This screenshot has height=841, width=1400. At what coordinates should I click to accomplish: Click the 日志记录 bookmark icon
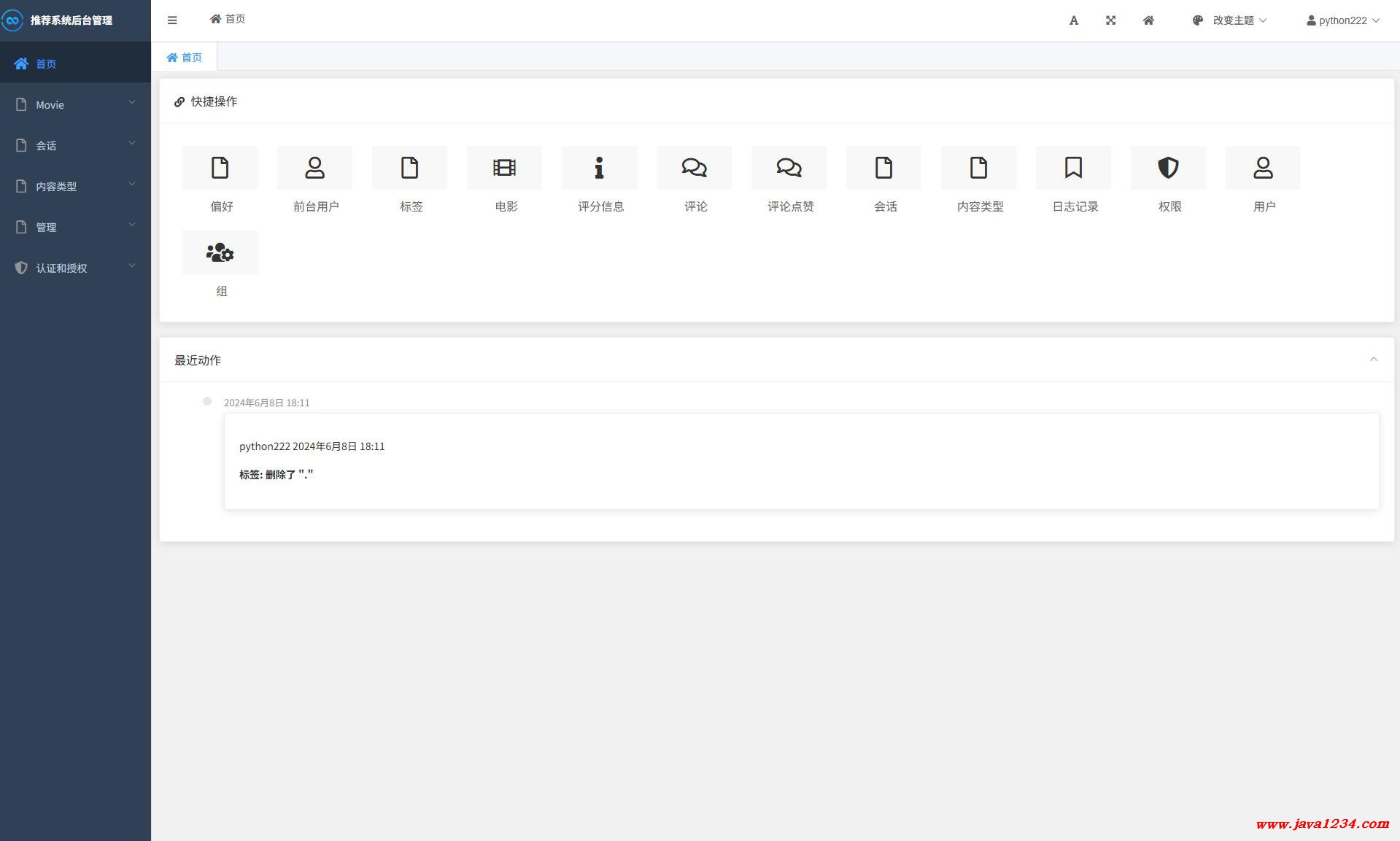tap(1073, 168)
